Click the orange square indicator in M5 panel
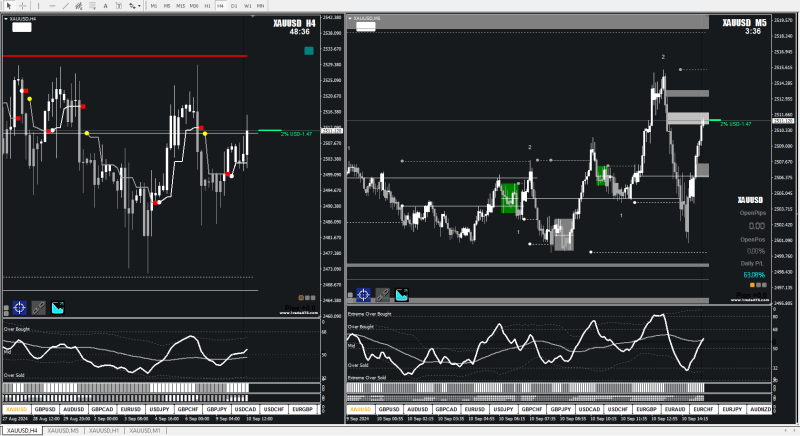Screen dimensions: 800x436 tap(752, 285)
